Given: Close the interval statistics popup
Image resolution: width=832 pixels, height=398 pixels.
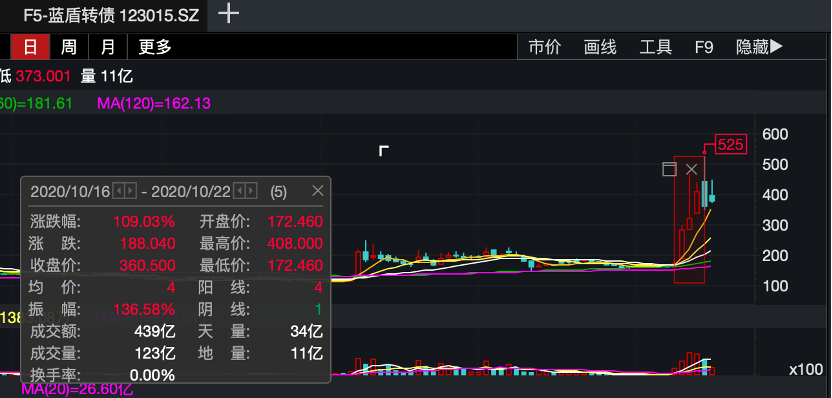Looking at the screenshot, I should pyautogui.click(x=317, y=191).
